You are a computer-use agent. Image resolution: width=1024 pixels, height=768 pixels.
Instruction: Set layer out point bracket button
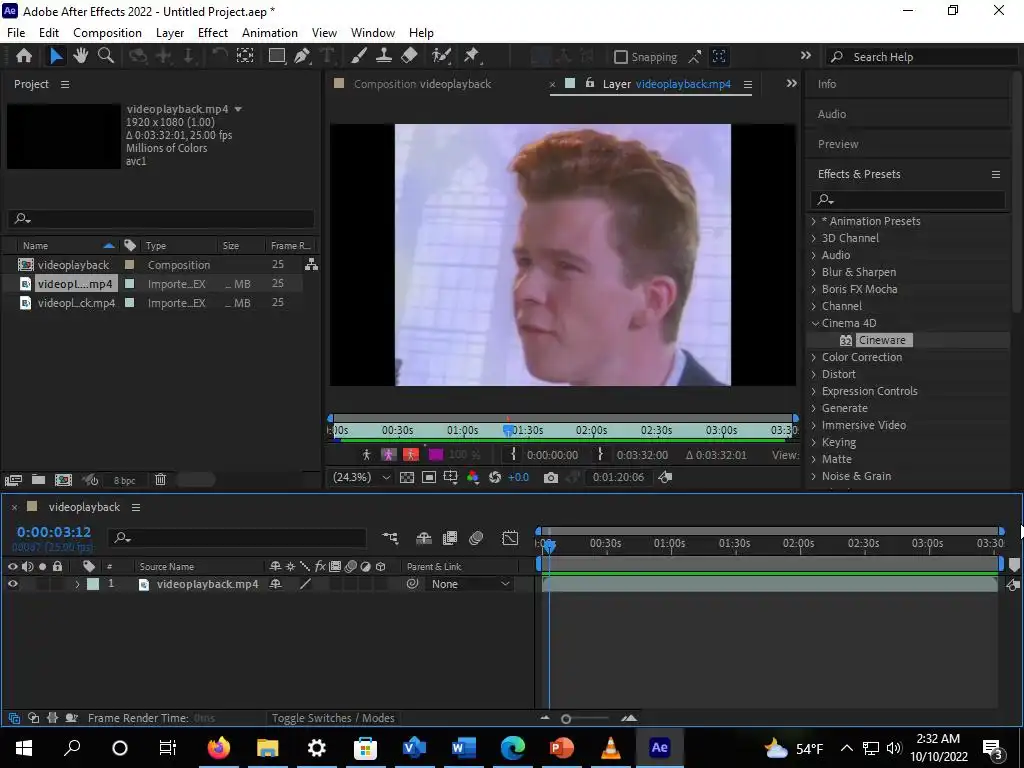[600, 455]
